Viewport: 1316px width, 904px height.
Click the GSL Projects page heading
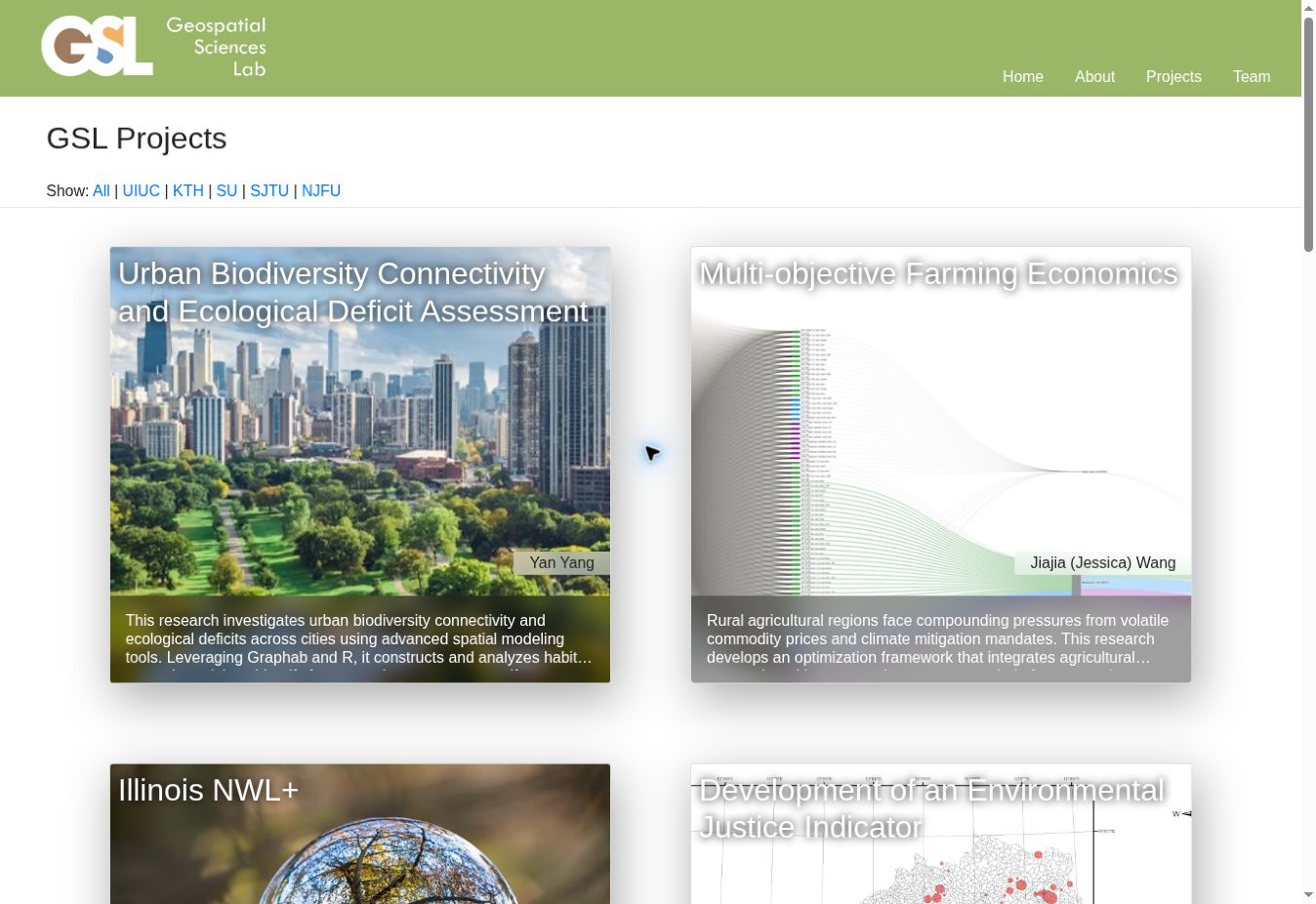click(137, 139)
